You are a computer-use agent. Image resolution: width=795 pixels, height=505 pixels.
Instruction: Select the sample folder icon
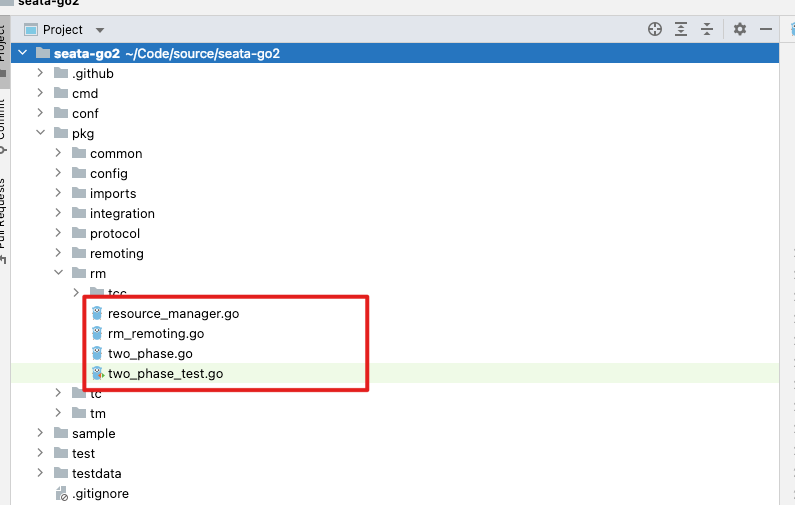point(61,433)
